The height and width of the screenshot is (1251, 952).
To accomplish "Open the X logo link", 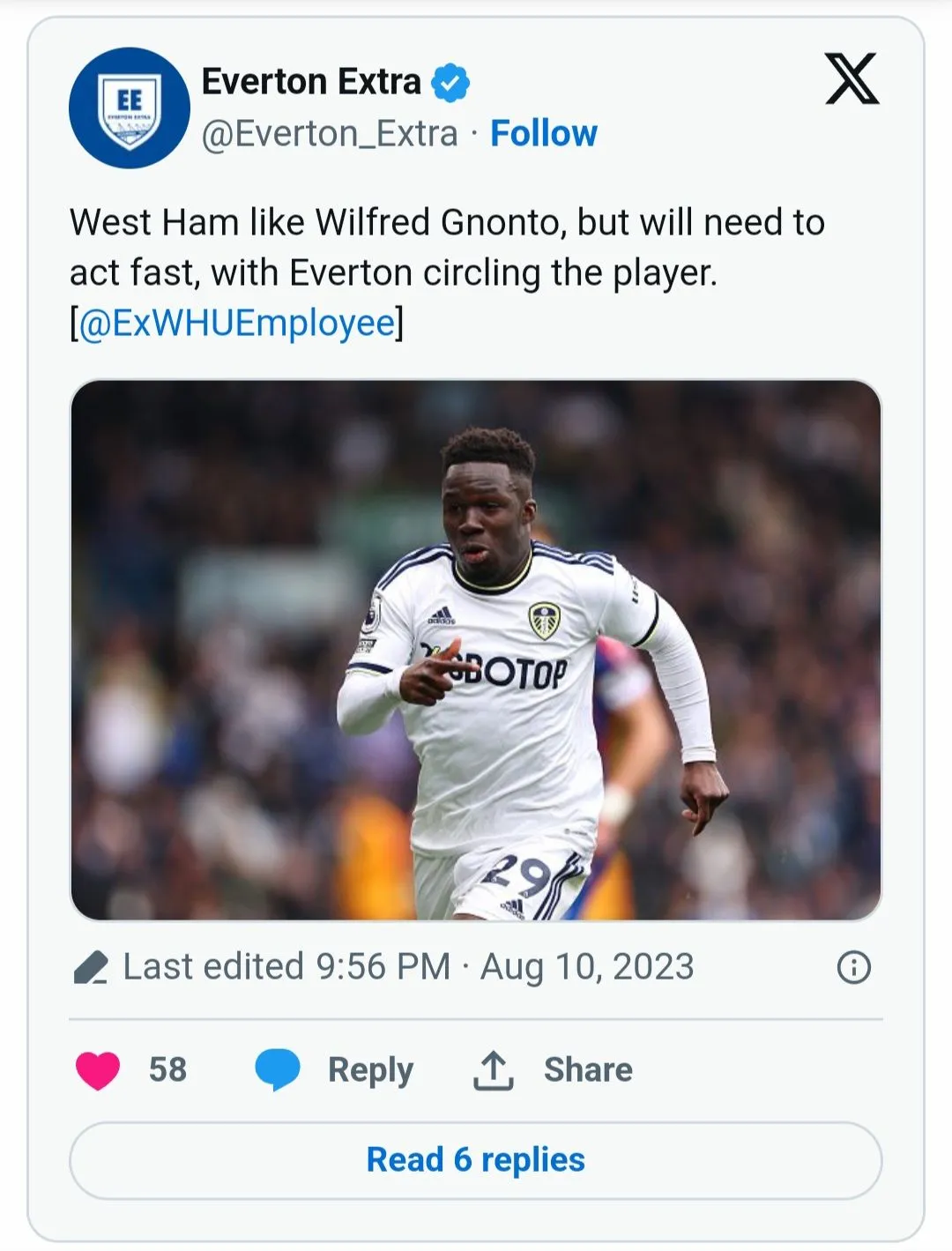I will pyautogui.click(x=852, y=79).
